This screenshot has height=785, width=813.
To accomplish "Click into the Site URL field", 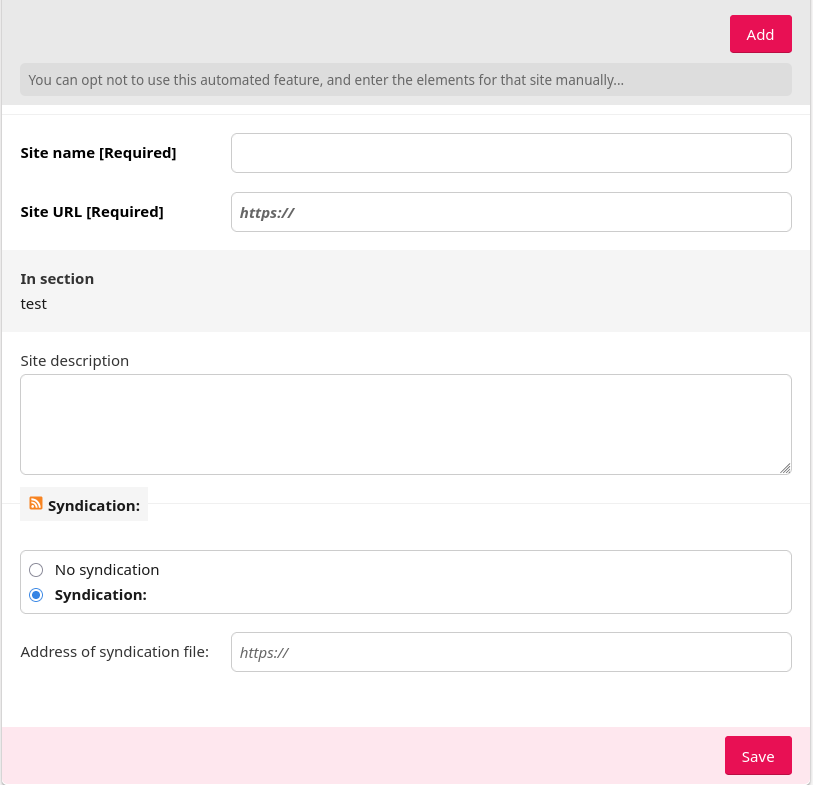I will (x=510, y=212).
